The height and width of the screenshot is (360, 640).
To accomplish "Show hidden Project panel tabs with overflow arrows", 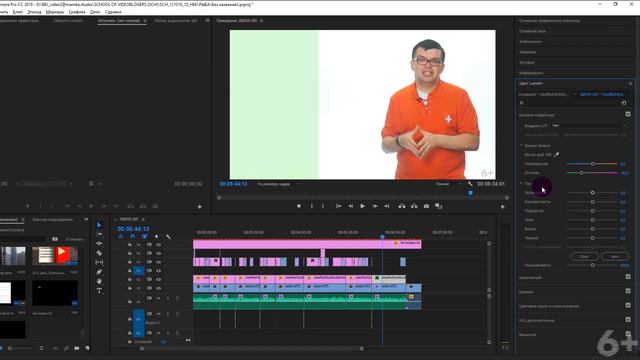I will pyautogui.click(x=86, y=220).
